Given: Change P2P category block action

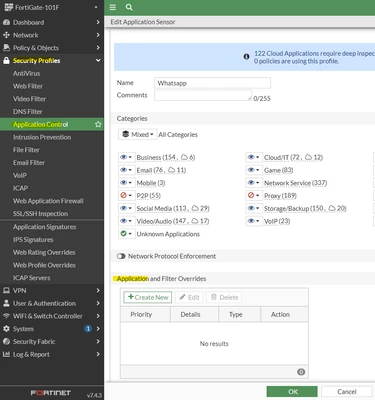Looking at the screenshot, I should pos(126,196).
